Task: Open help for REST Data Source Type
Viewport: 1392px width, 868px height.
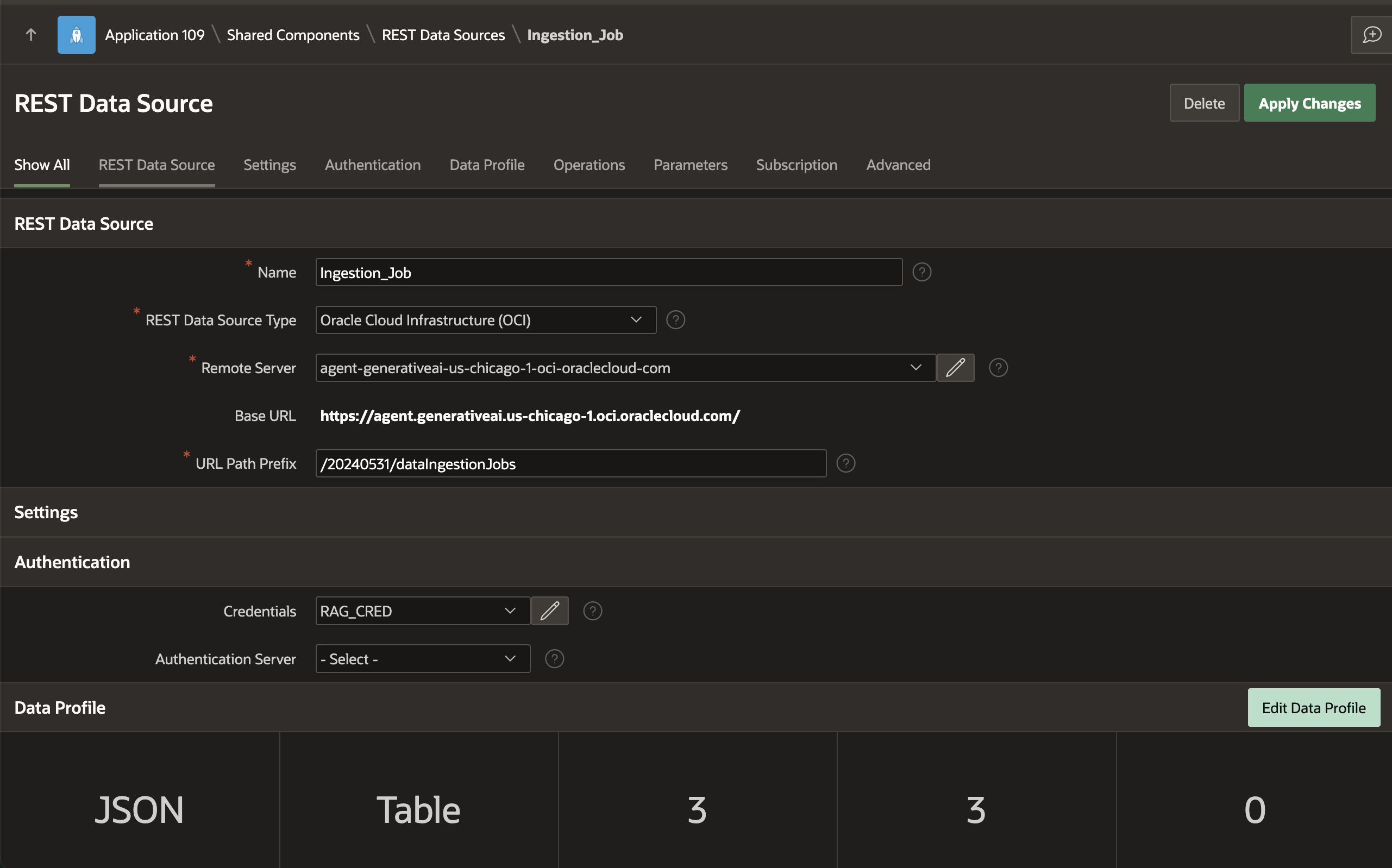Action: click(x=675, y=320)
